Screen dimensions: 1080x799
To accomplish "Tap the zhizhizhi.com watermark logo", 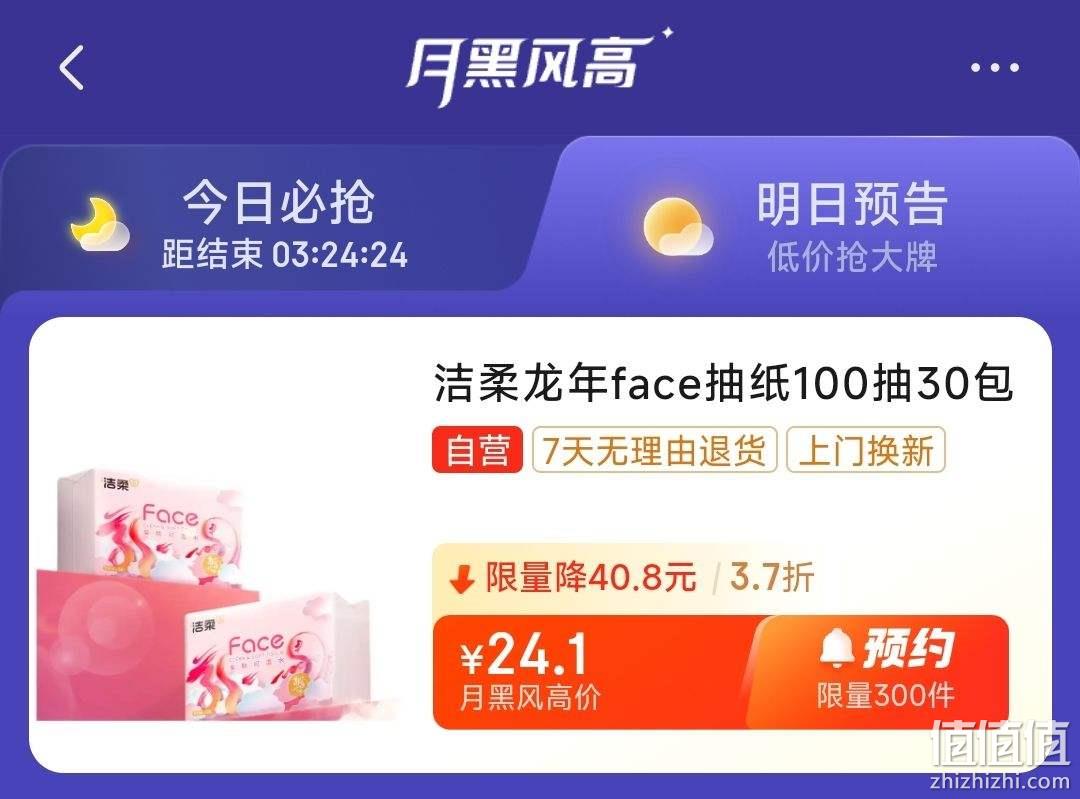I will tap(999, 754).
